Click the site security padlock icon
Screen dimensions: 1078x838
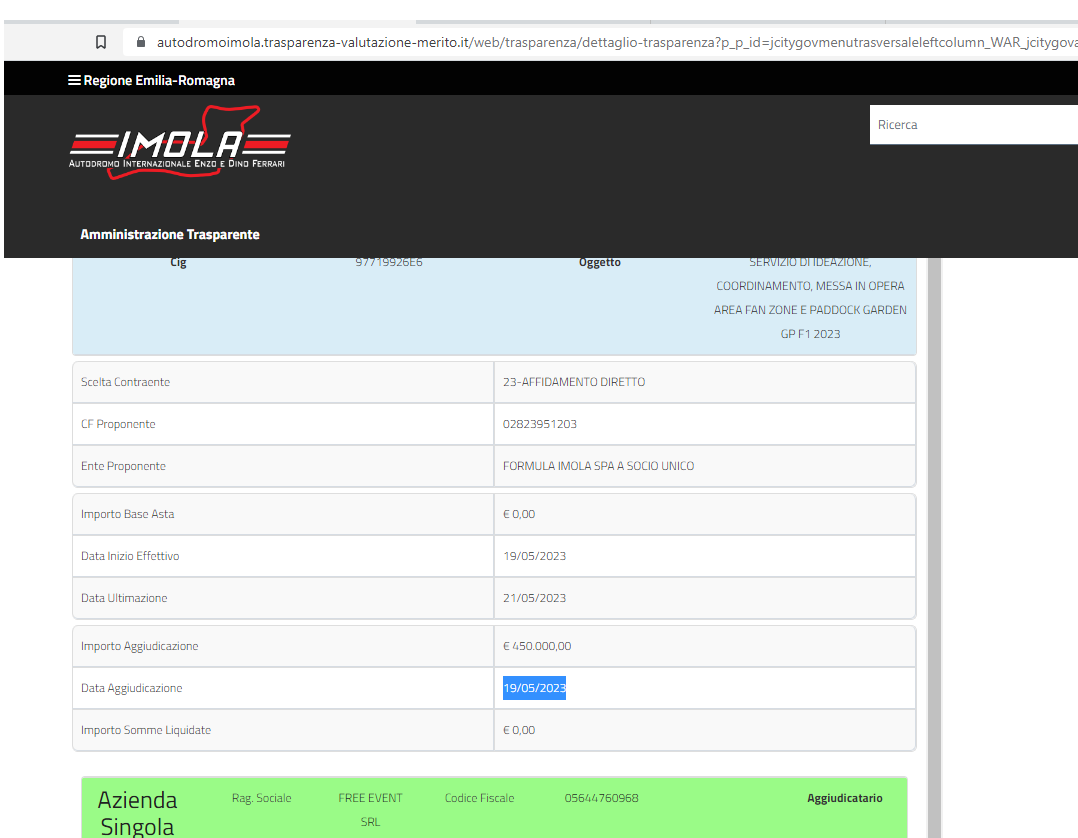(140, 42)
